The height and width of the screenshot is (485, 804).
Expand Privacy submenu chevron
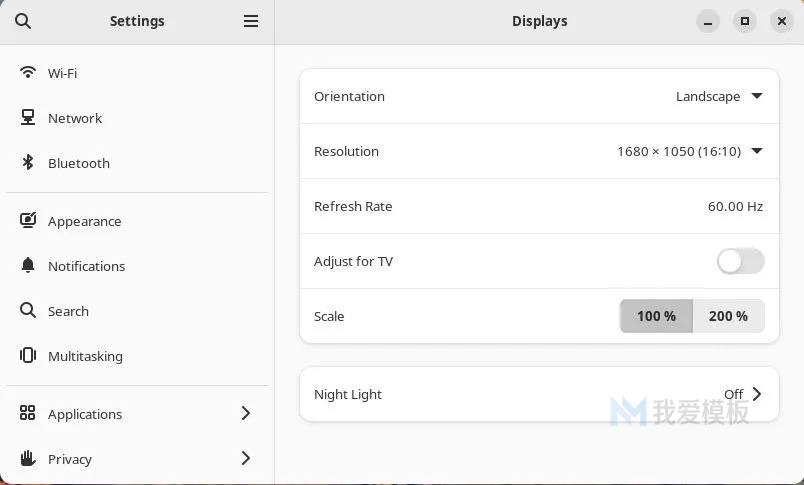click(246, 458)
